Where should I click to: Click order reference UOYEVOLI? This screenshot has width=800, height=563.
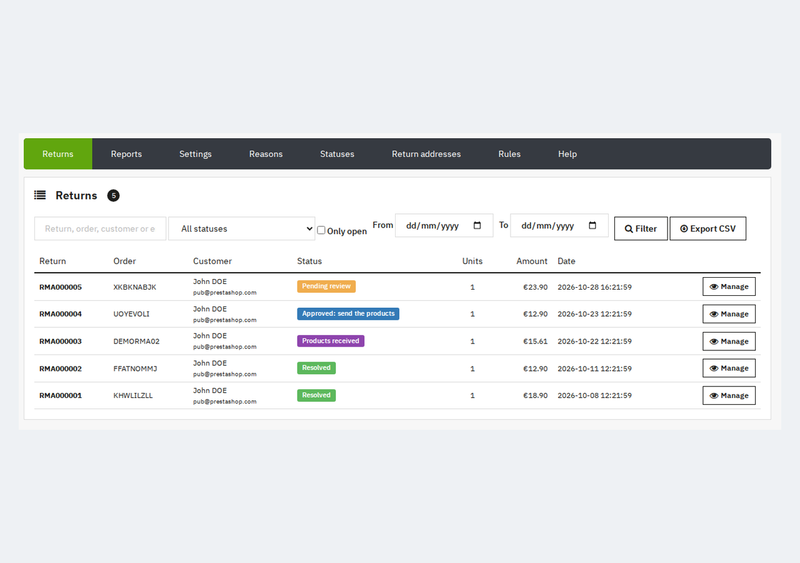point(131,314)
